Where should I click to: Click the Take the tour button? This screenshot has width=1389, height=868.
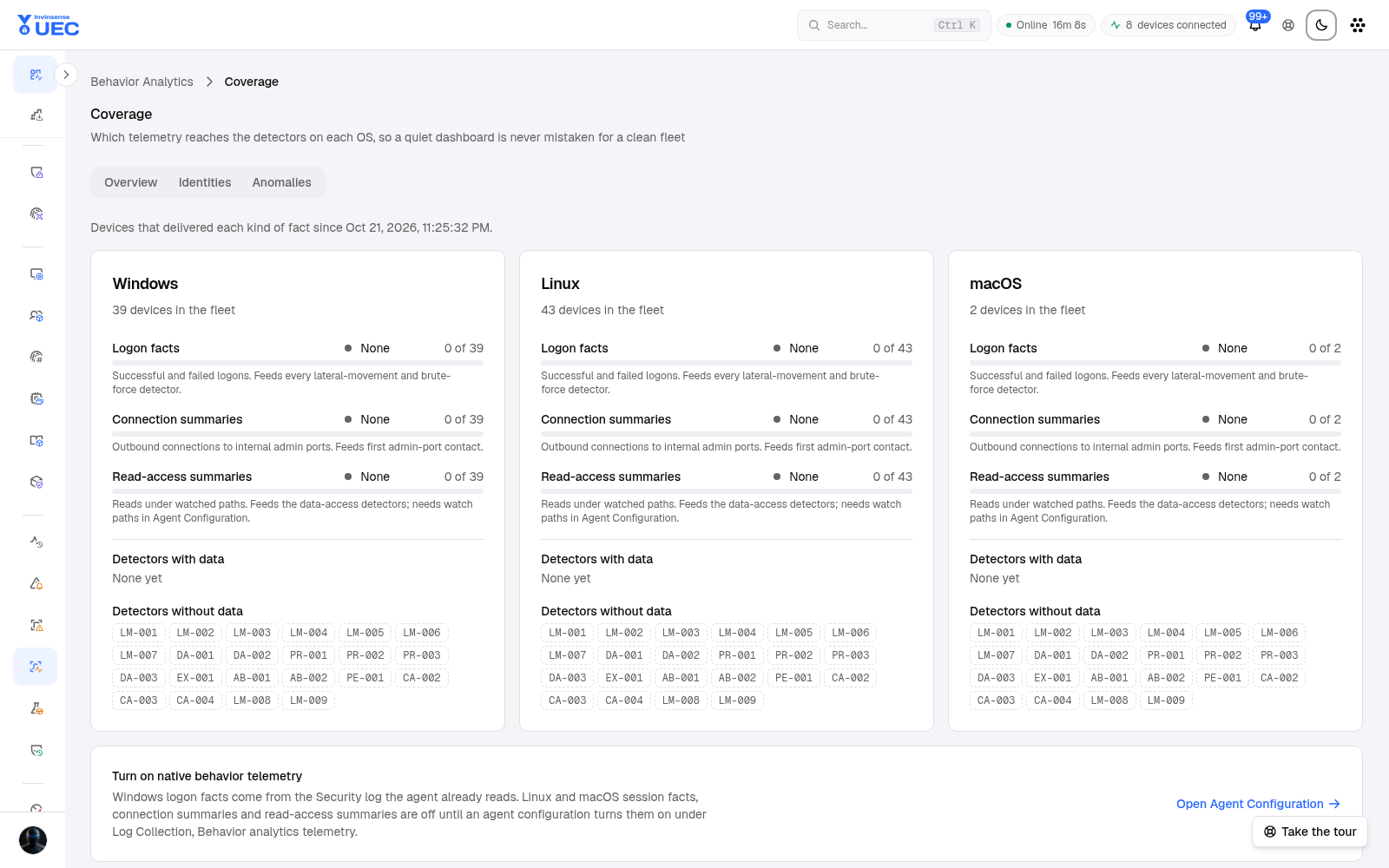[x=1310, y=832]
